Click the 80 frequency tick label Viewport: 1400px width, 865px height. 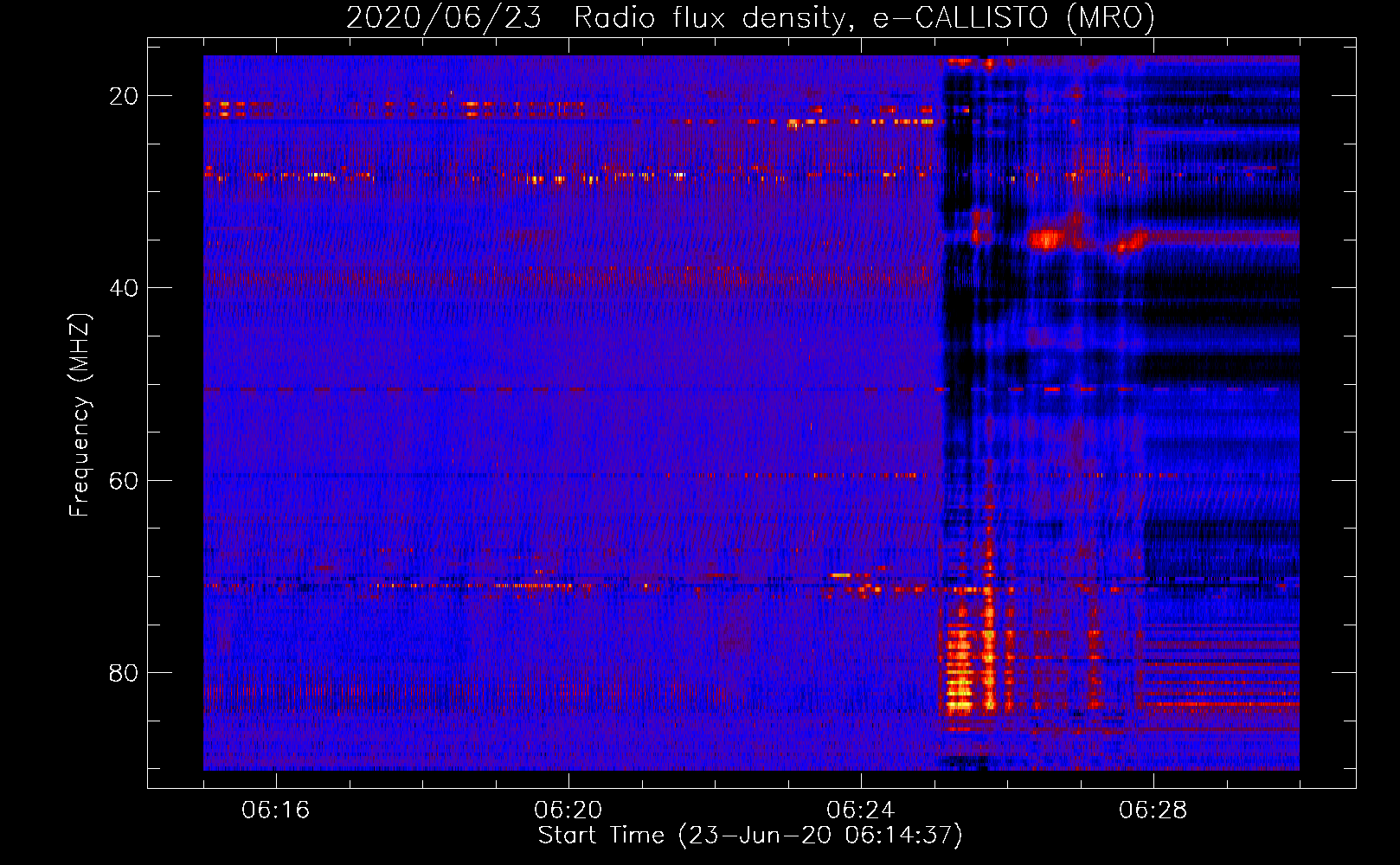pos(124,673)
